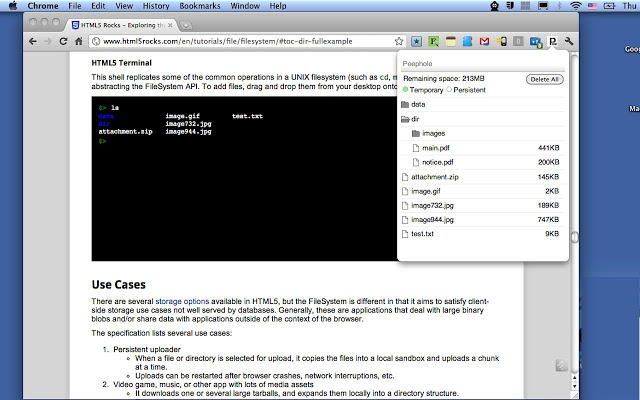Select the Persistent storage radio button

coord(449,89)
